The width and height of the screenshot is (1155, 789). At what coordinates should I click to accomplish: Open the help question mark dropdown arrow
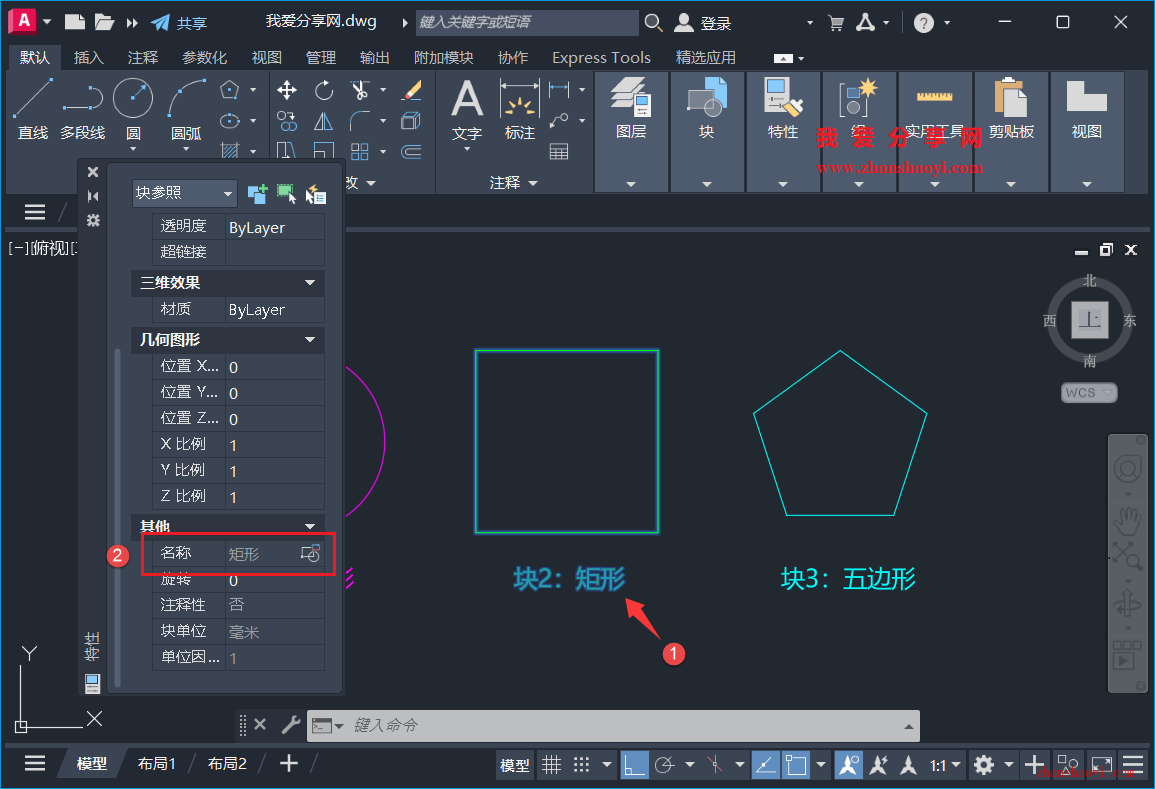947,23
